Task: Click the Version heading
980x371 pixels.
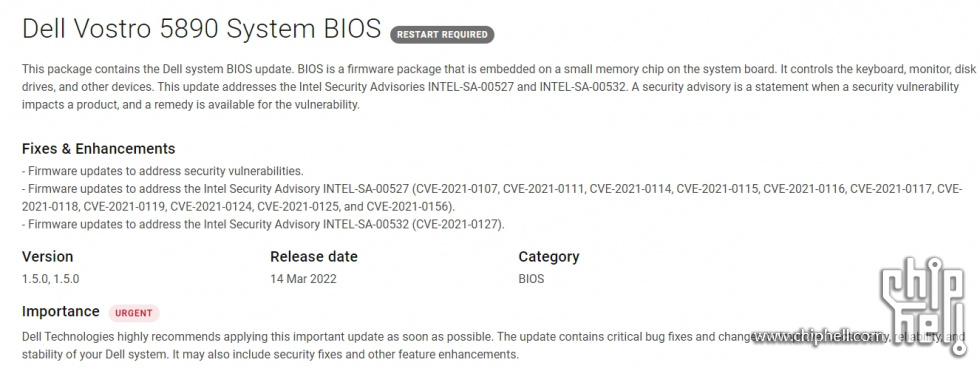Action: coord(48,256)
